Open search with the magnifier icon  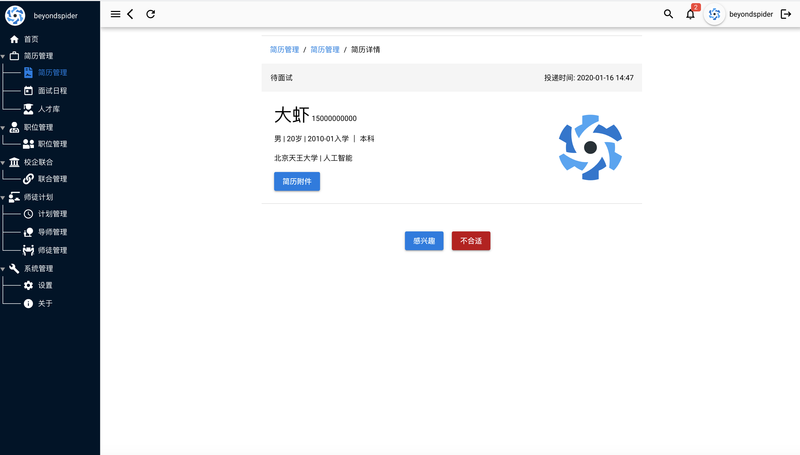(669, 14)
